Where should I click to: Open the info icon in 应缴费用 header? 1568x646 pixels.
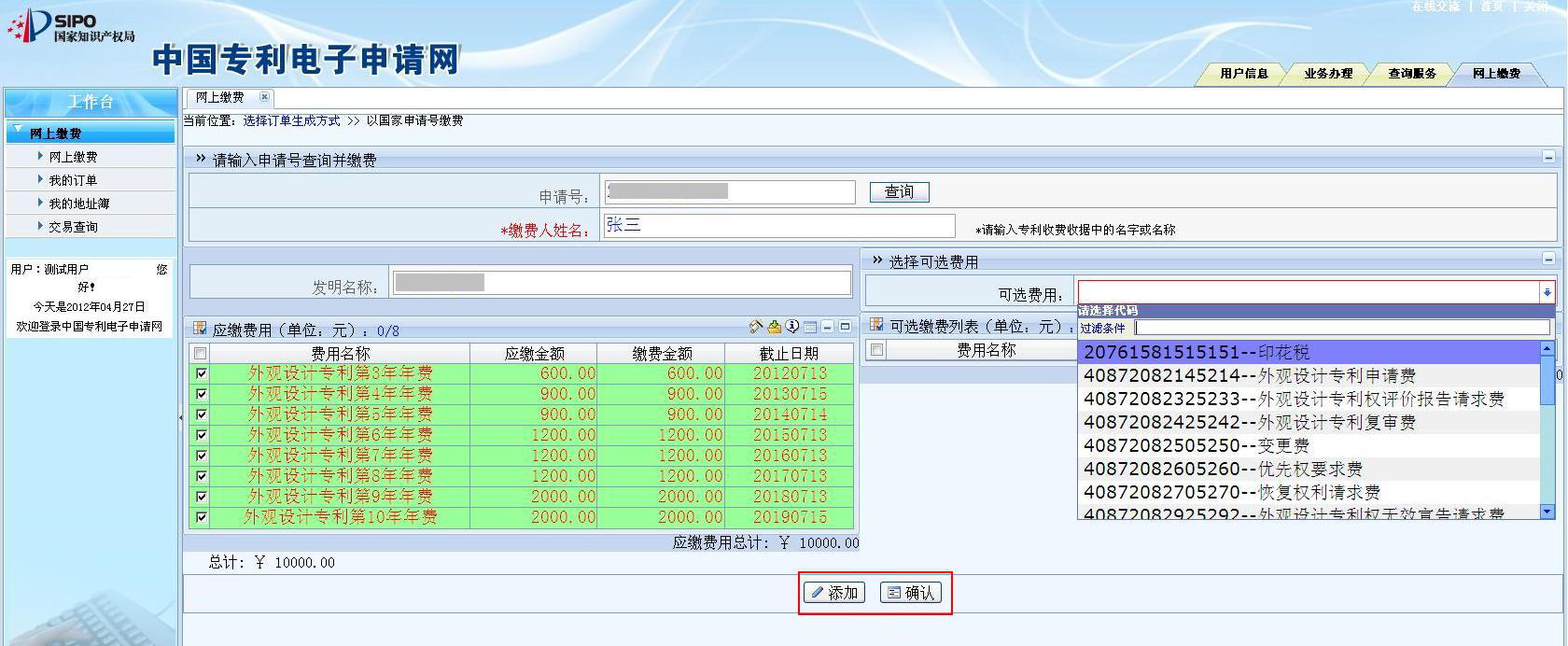click(791, 327)
